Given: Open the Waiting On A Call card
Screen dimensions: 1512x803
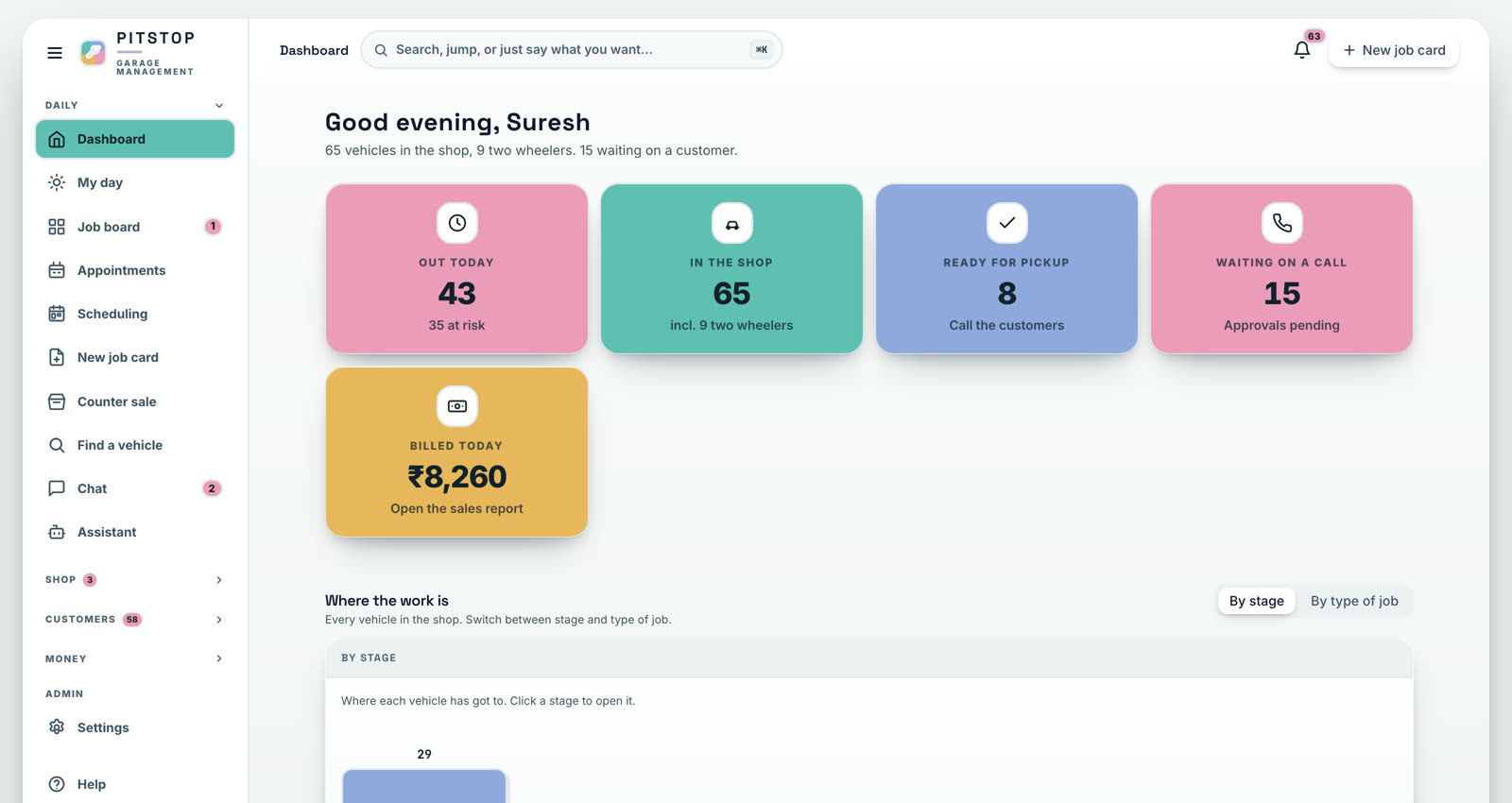Looking at the screenshot, I should tap(1282, 268).
